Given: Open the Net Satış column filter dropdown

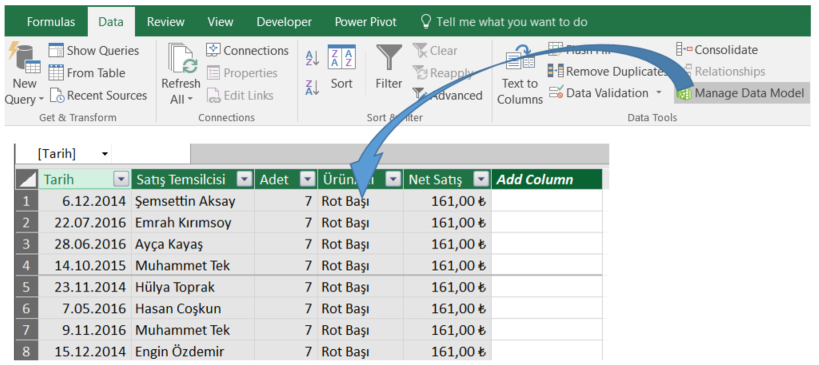Looking at the screenshot, I should (x=481, y=180).
